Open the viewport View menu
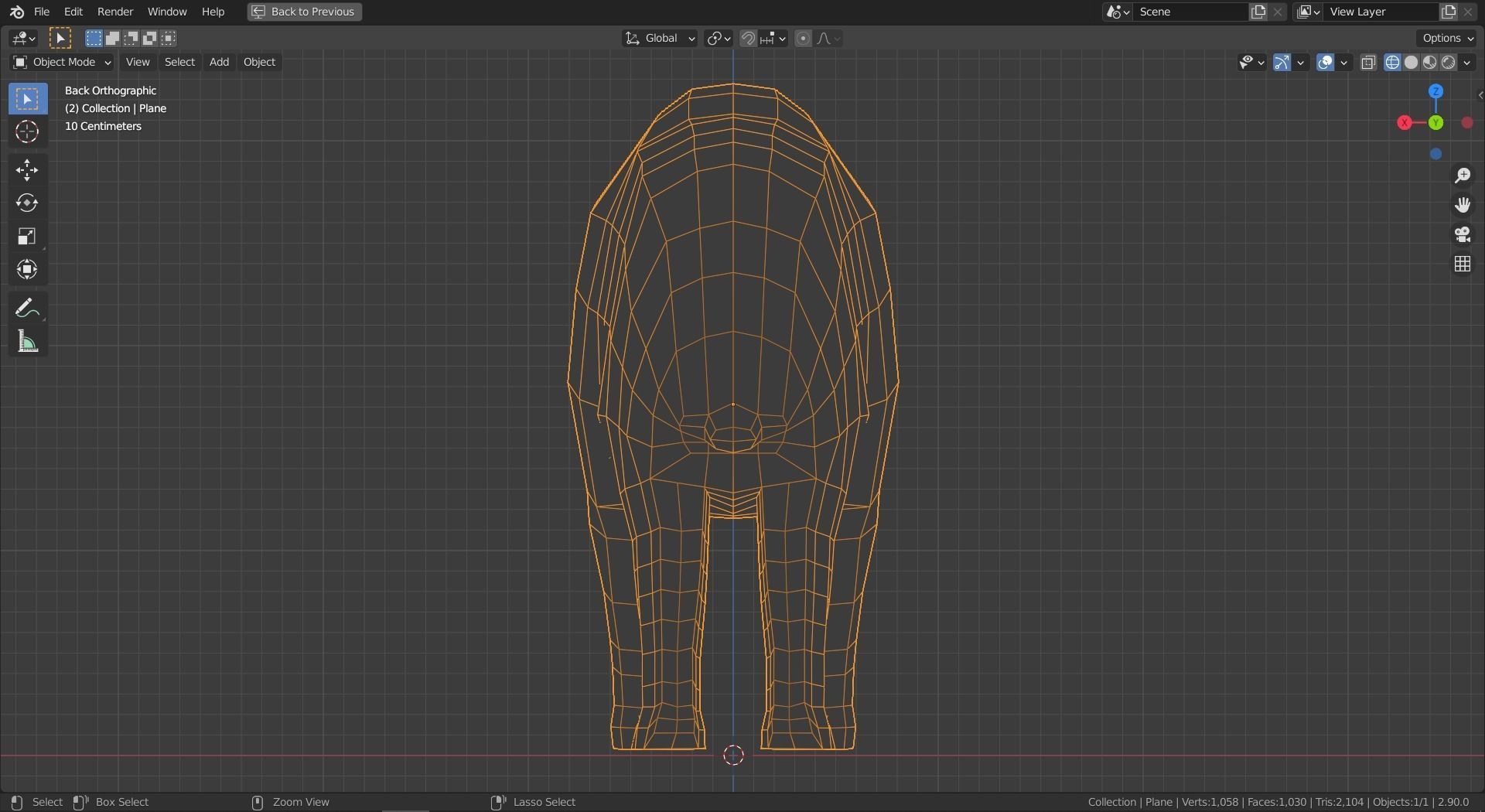Image resolution: width=1485 pixels, height=812 pixels. coord(138,62)
